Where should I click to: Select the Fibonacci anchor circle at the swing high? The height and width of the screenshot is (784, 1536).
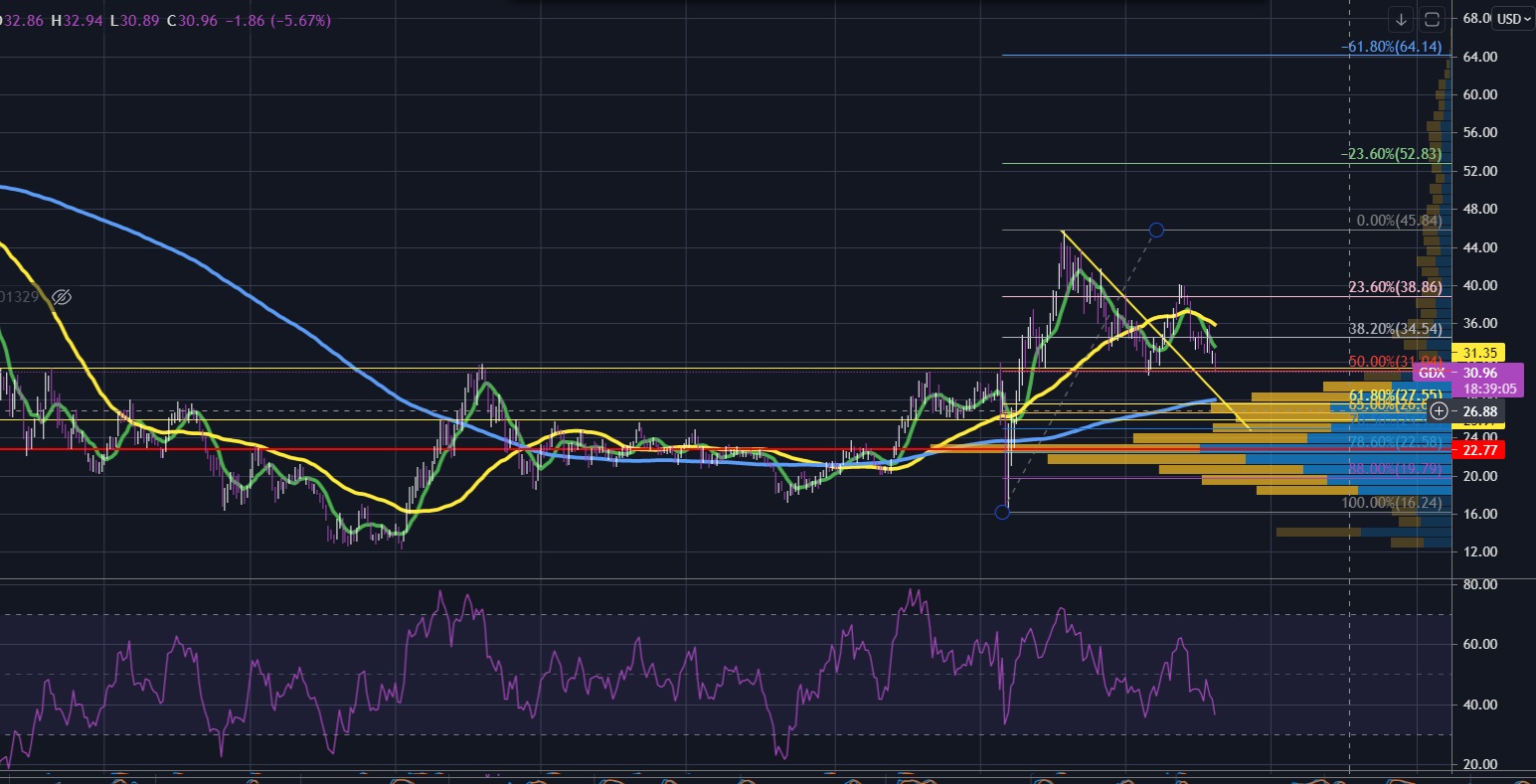click(1156, 231)
